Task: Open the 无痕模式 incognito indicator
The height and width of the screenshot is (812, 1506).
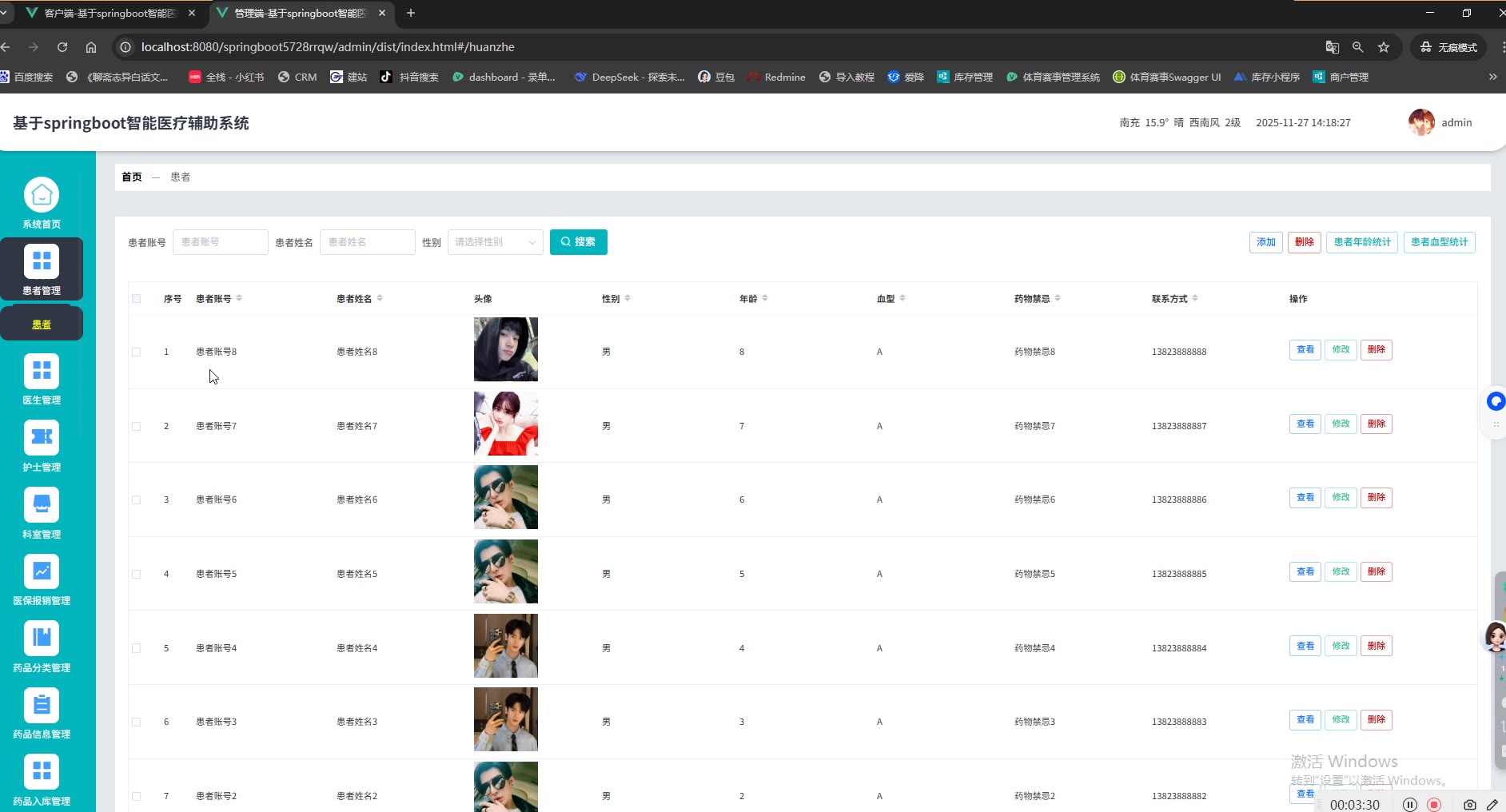Action: pos(1448,47)
